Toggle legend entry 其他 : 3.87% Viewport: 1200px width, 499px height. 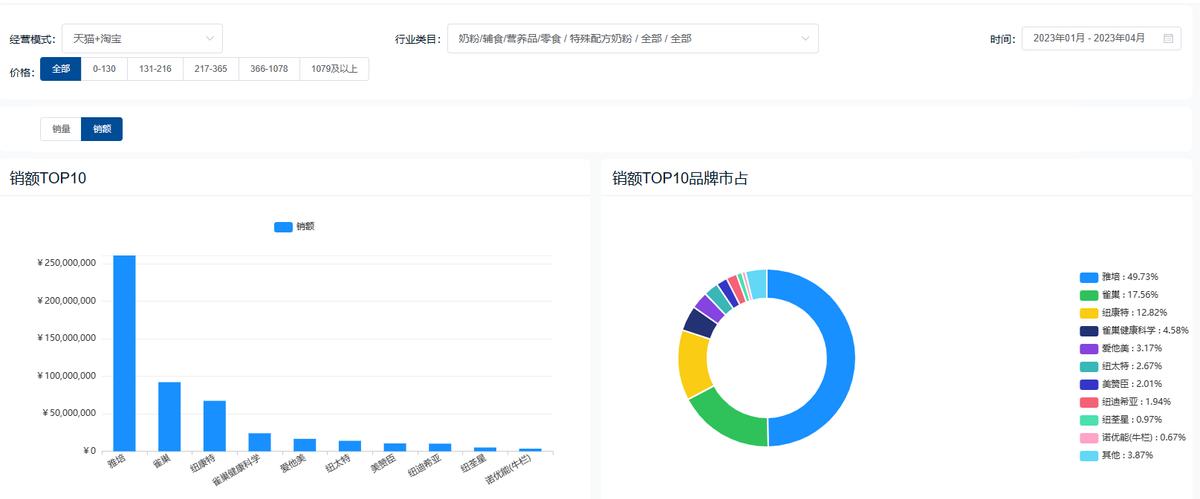pyautogui.click(x=1117, y=456)
